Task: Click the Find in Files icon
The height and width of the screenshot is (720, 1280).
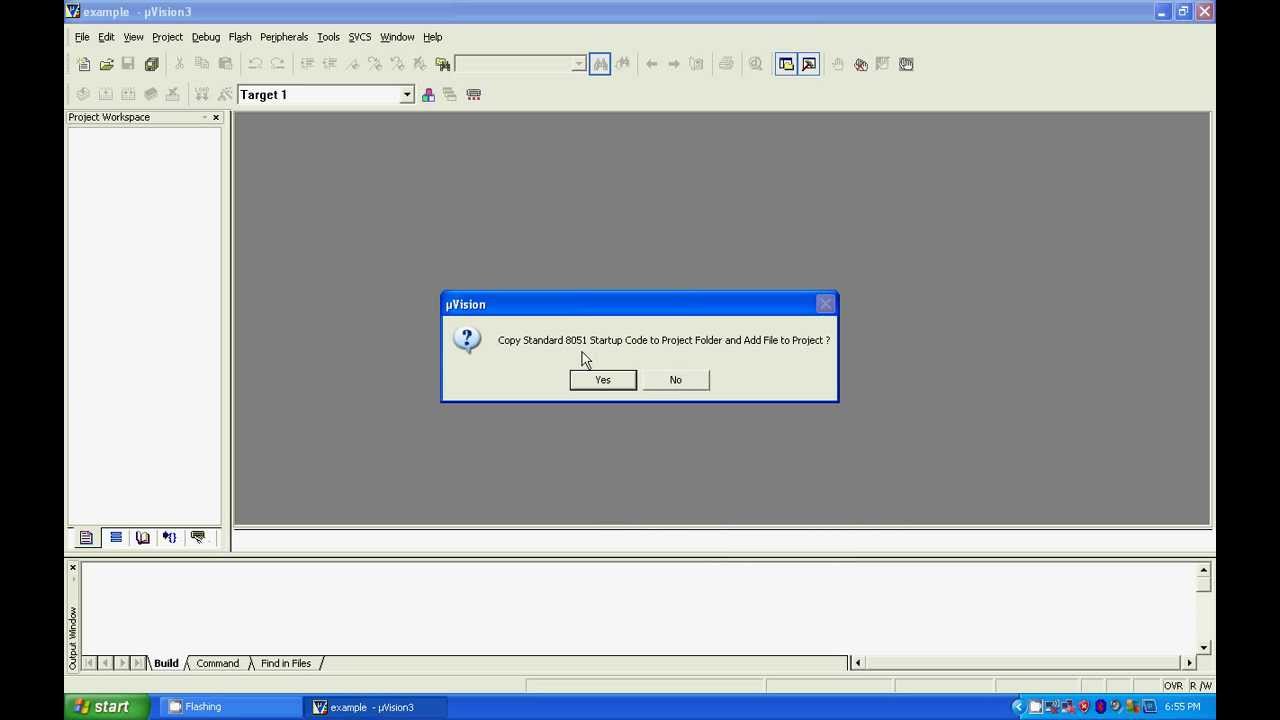Action: pos(443,64)
